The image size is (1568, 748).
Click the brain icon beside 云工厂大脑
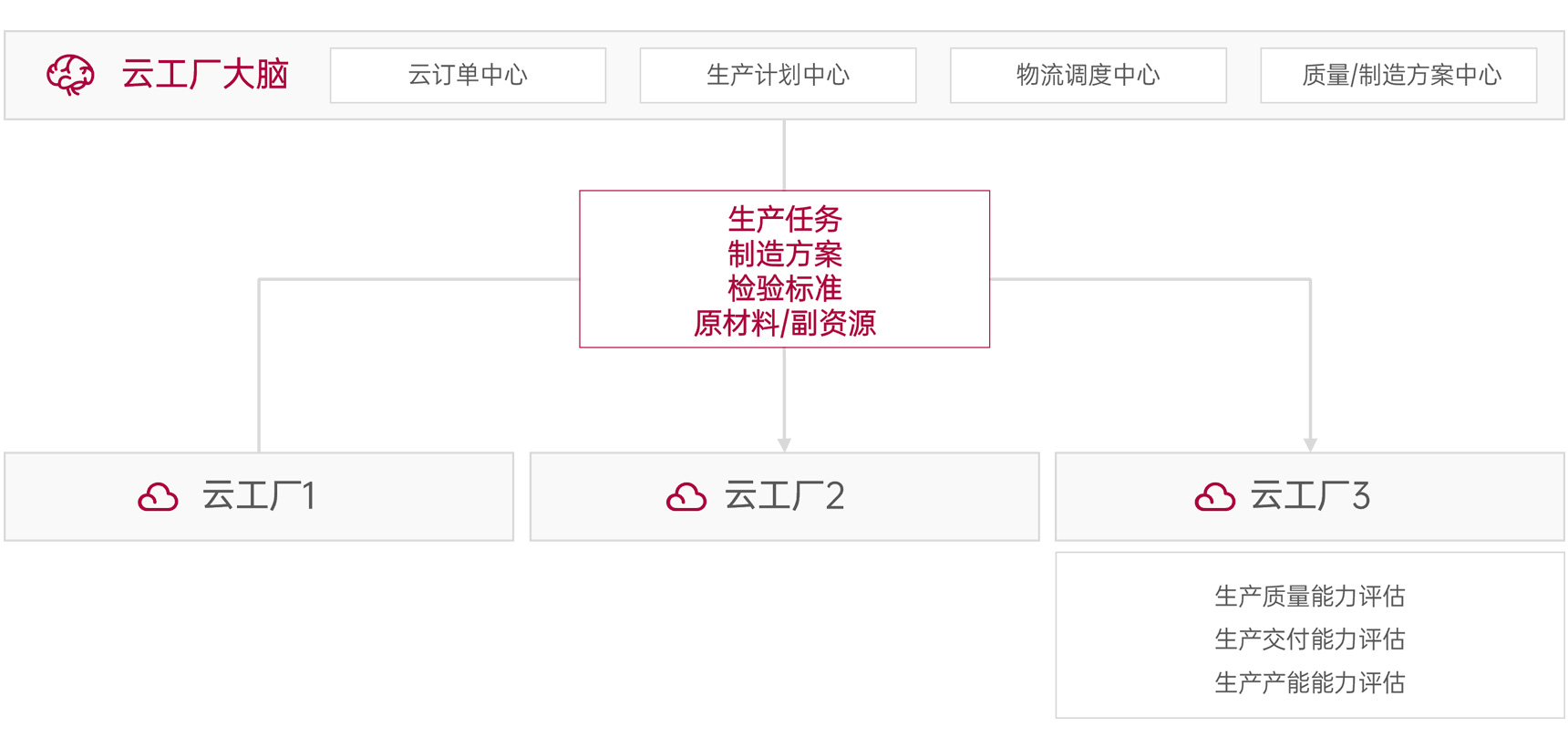70,75
